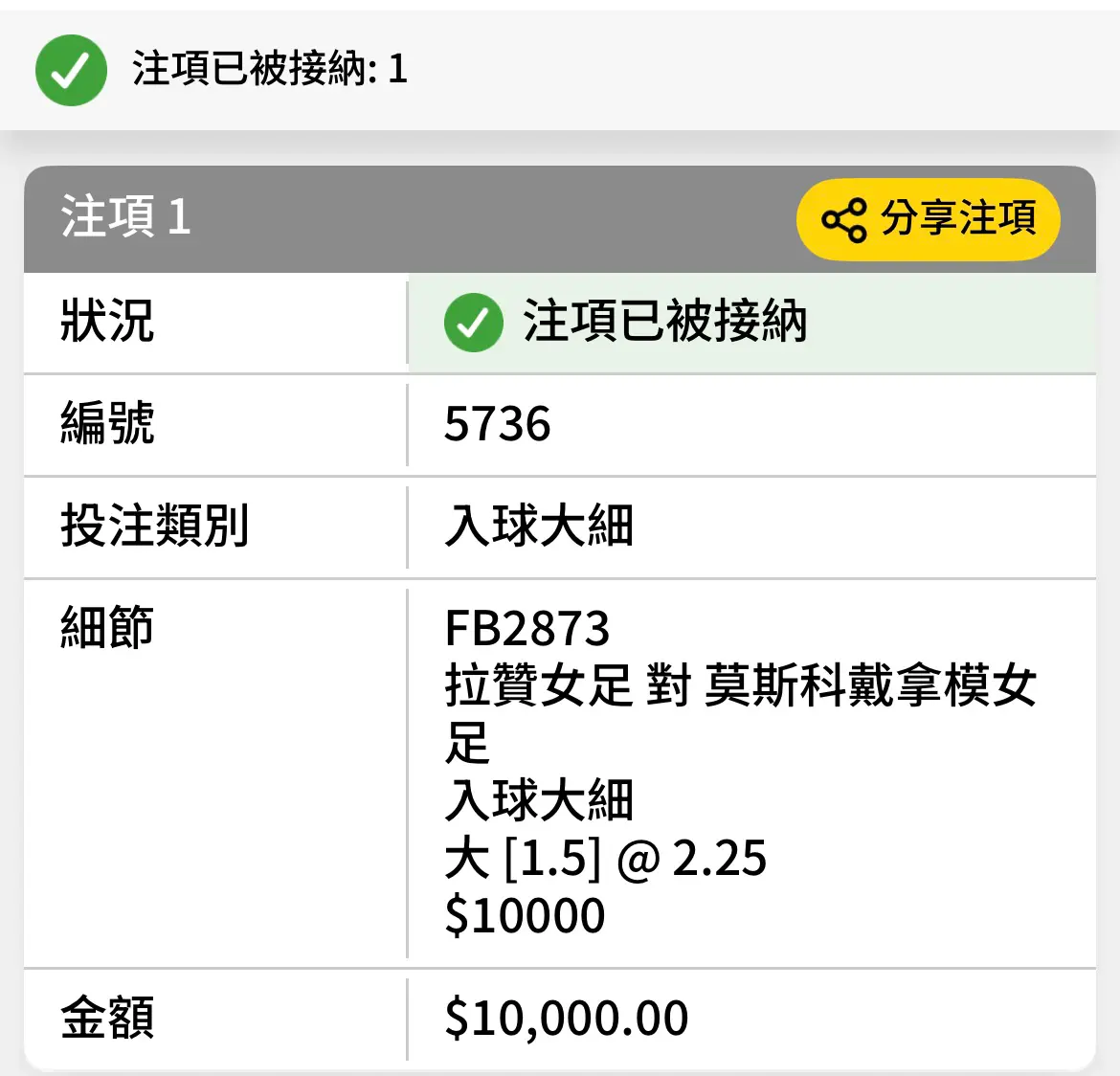Click the 入球大細 bet type value
This screenshot has width=1120, height=1076.
coord(539,526)
